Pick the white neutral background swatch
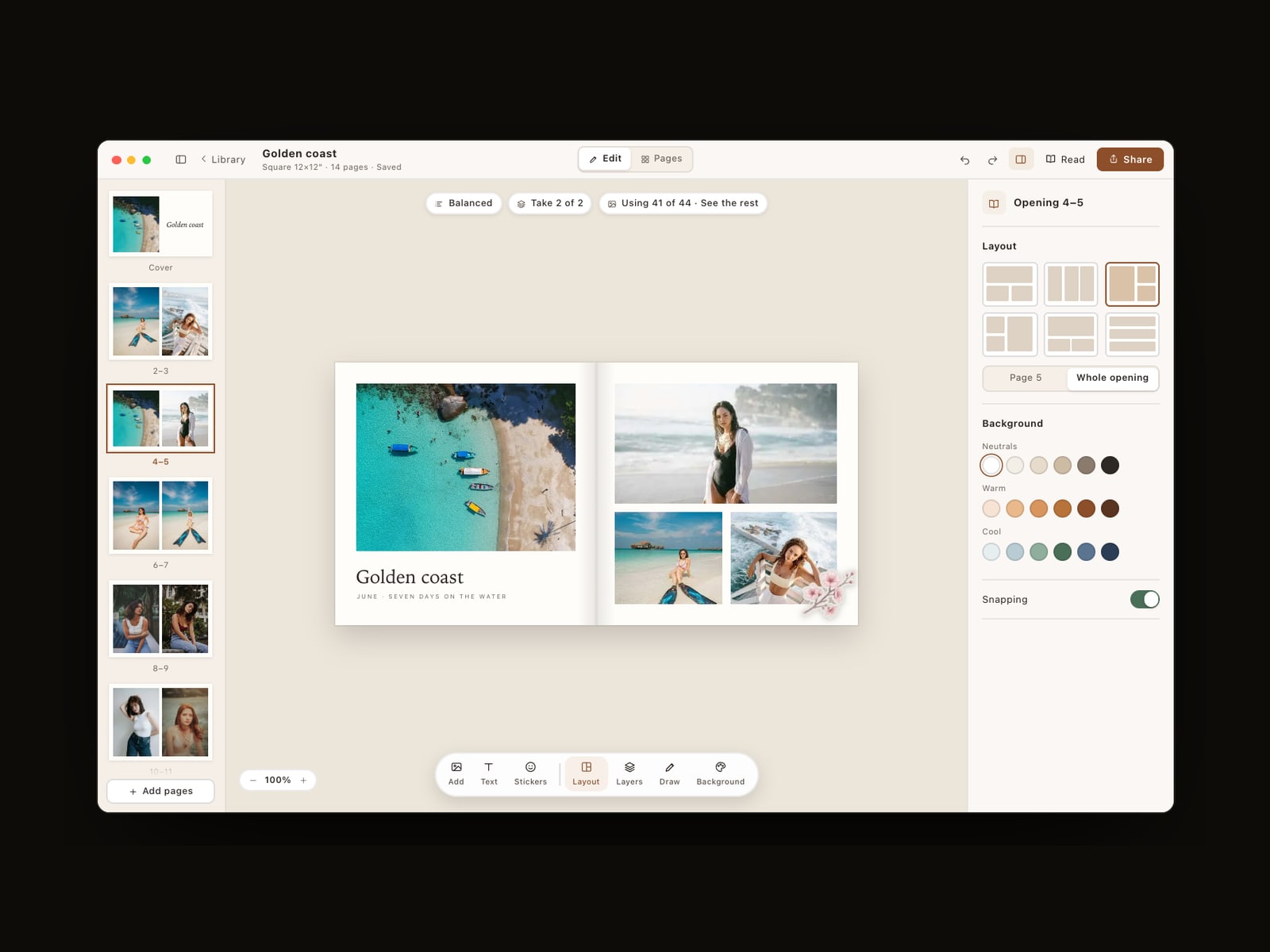Screen dimensions: 1270x952 point(991,465)
